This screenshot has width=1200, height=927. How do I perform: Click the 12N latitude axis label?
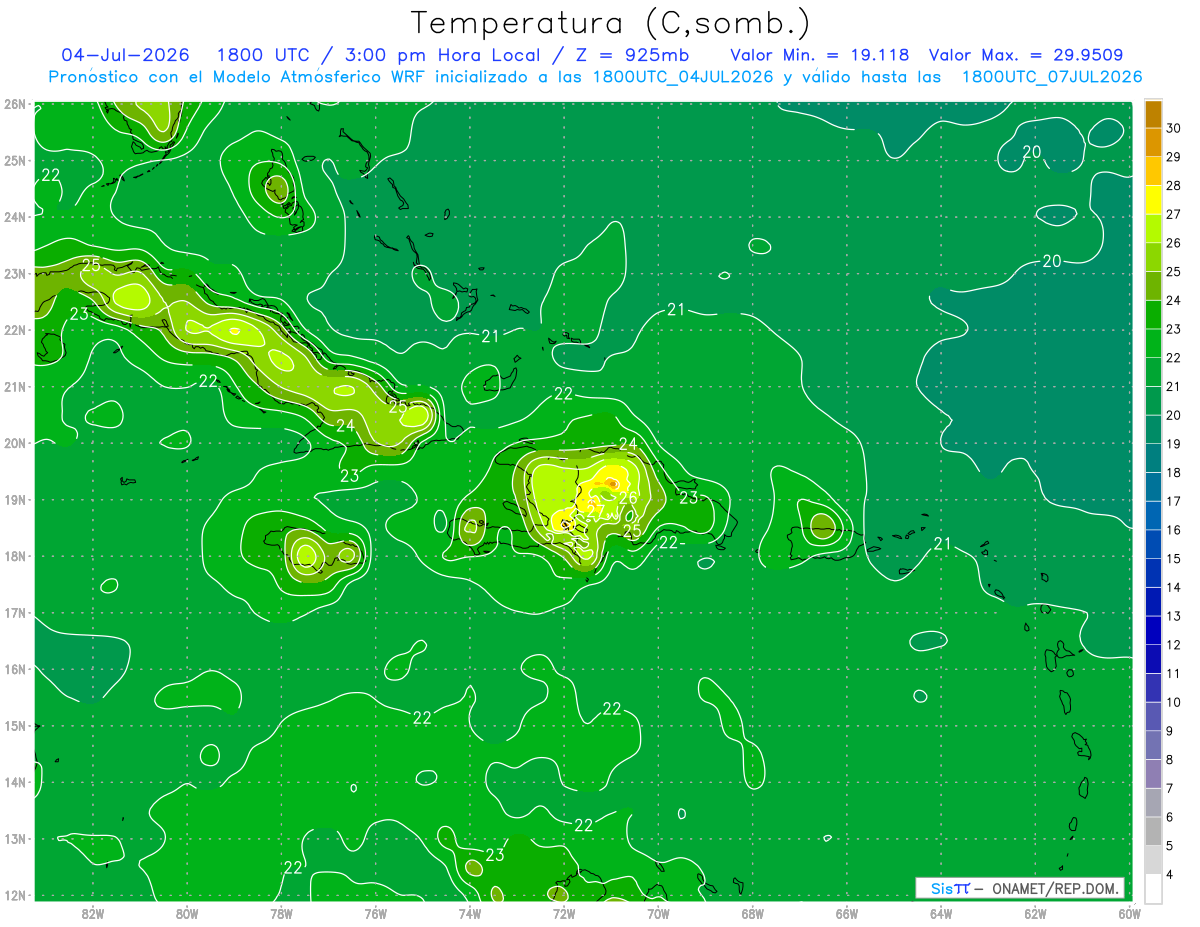pos(15,895)
